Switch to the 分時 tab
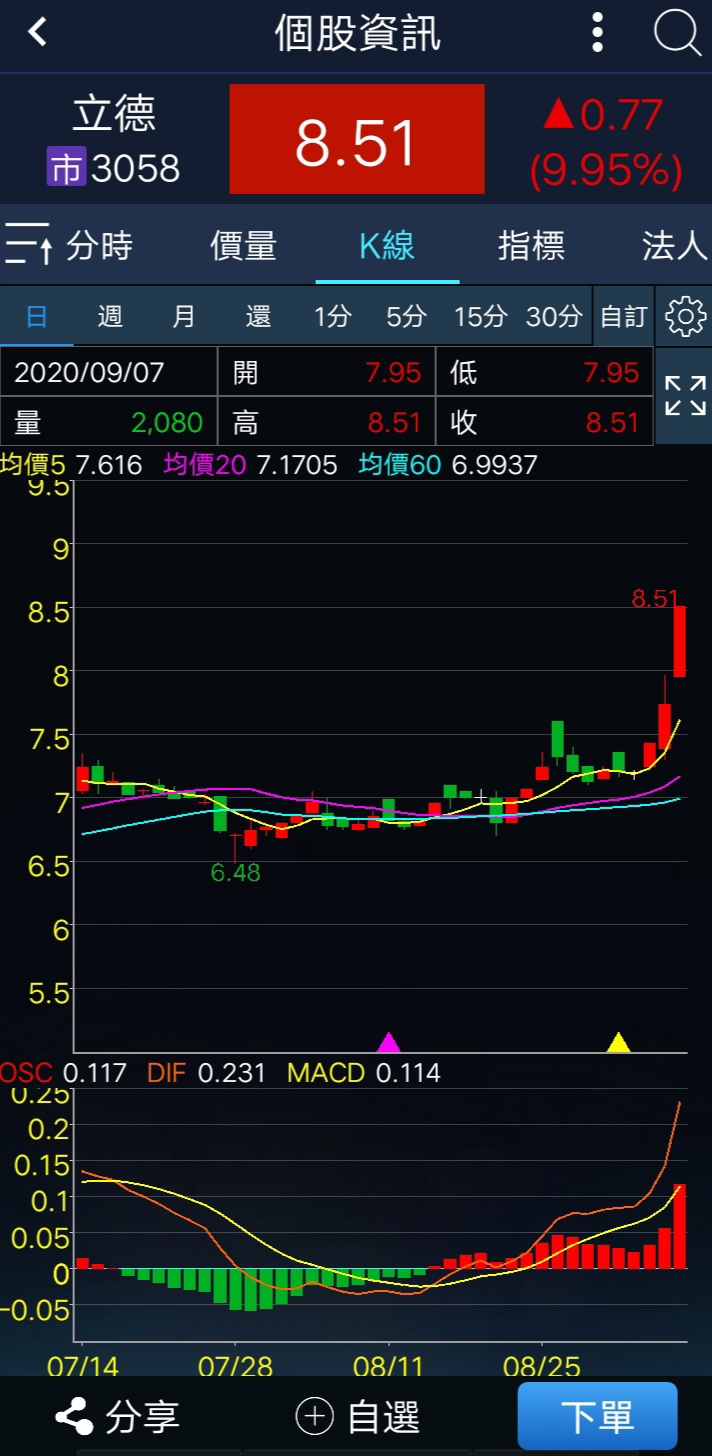 (99, 245)
